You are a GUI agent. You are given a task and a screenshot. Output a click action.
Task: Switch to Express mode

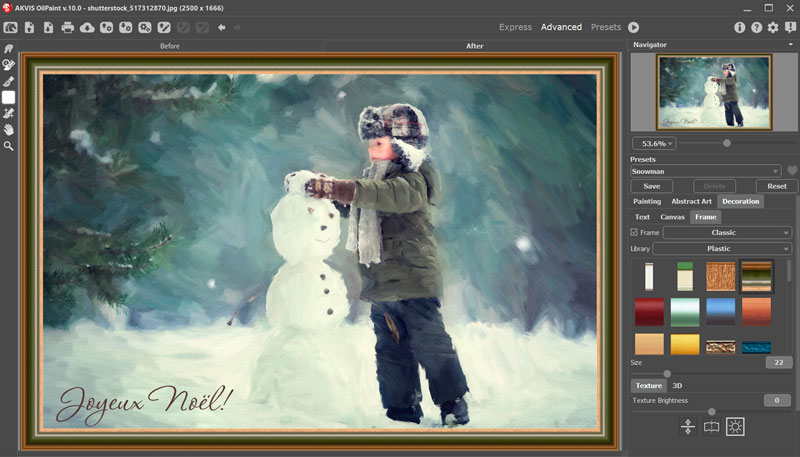[515, 27]
